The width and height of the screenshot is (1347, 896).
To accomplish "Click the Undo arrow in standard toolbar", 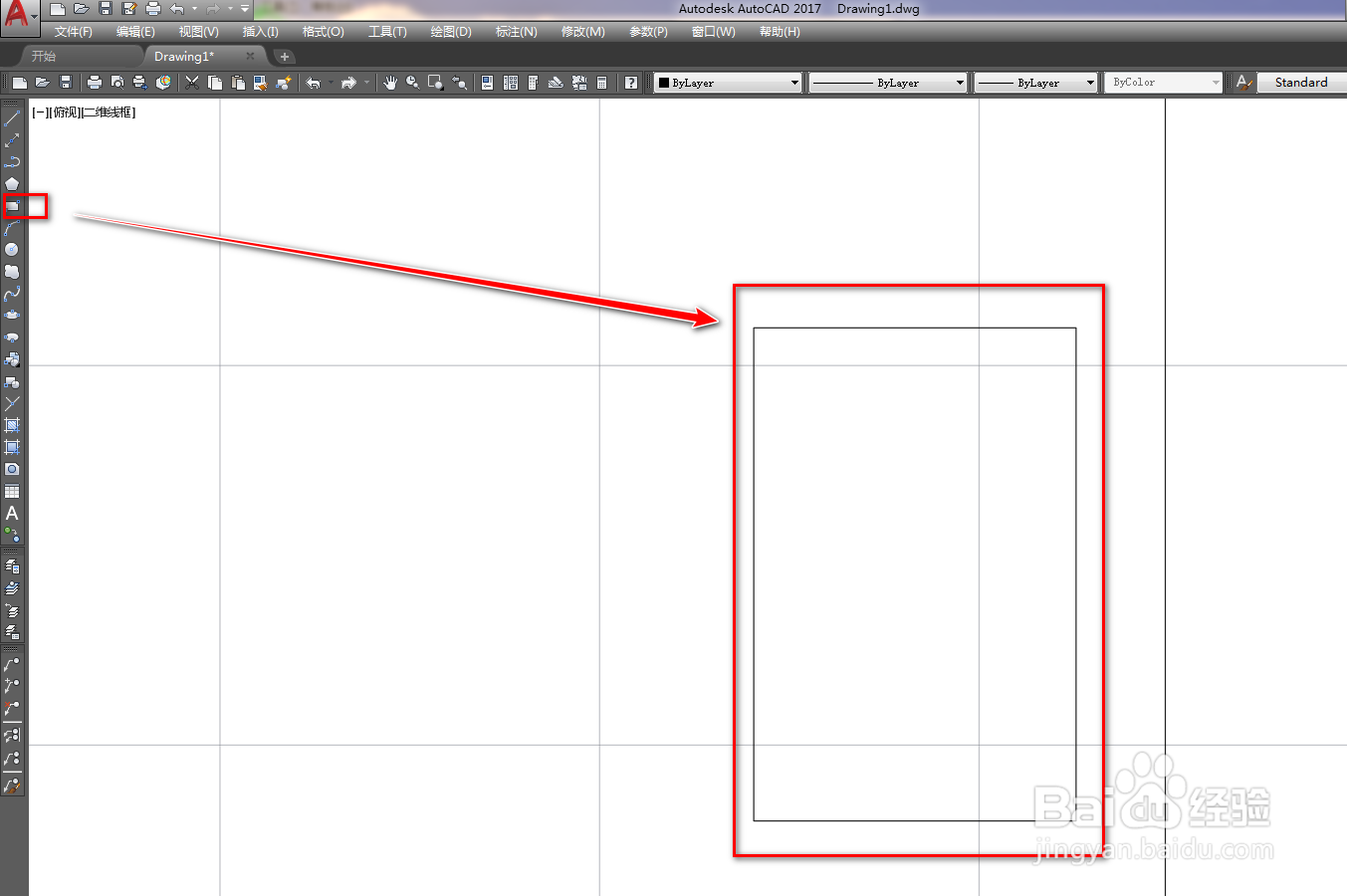I will click(313, 83).
